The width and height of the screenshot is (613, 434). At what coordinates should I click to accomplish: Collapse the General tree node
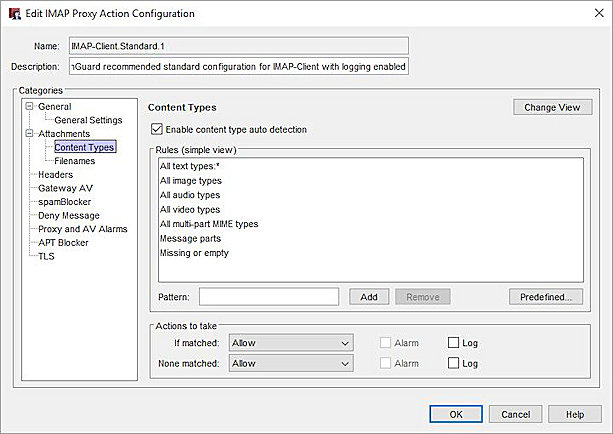pyautogui.click(x=30, y=106)
